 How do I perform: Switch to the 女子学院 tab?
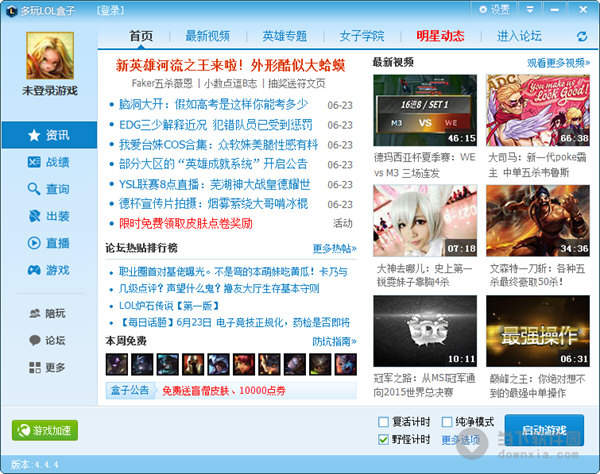click(x=362, y=36)
